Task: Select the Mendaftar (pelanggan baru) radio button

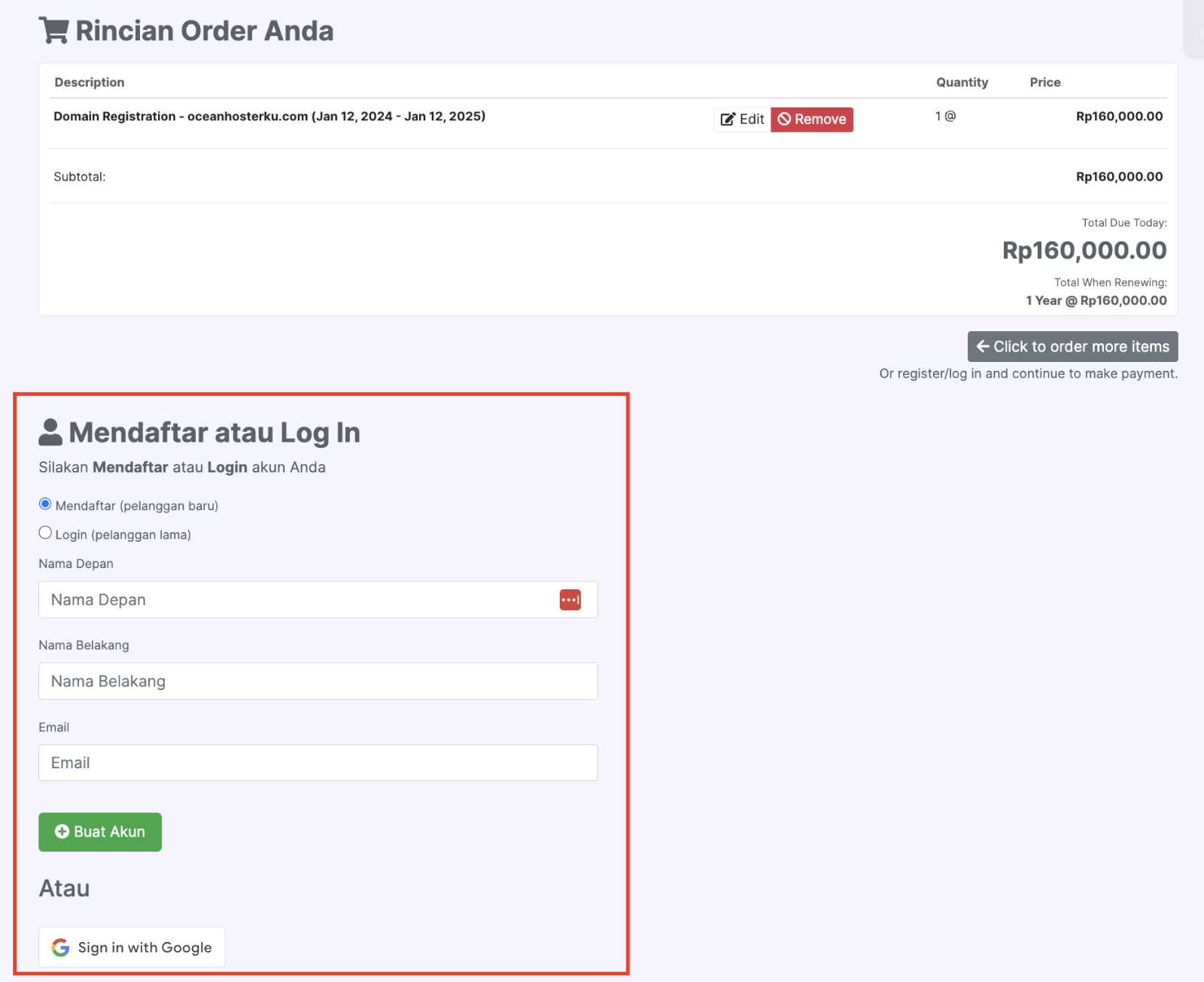Action: (x=45, y=504)
